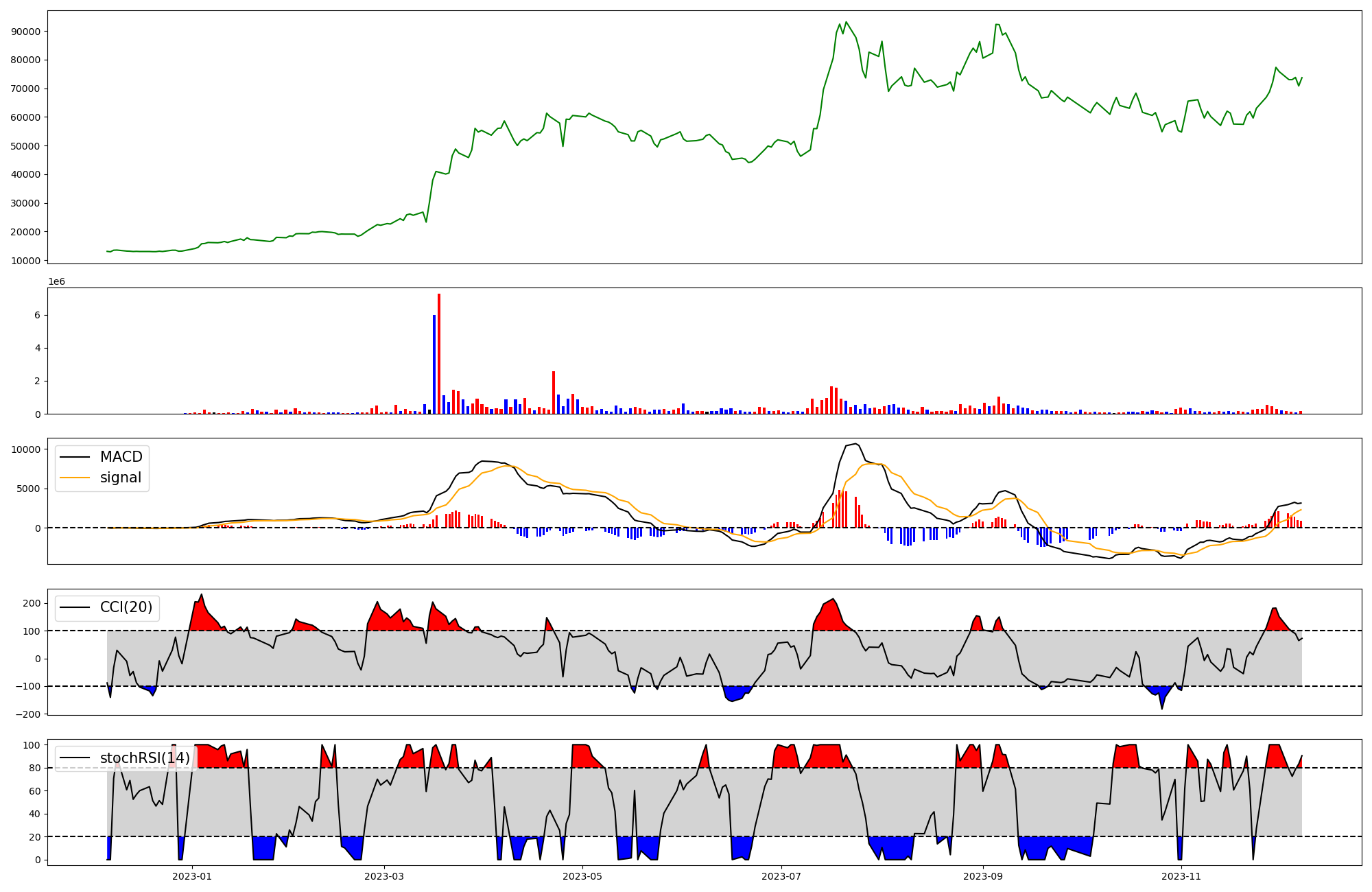Viewport: 1372px width, 892px height.
Task: Click the signal legend label
Action: 120,478
